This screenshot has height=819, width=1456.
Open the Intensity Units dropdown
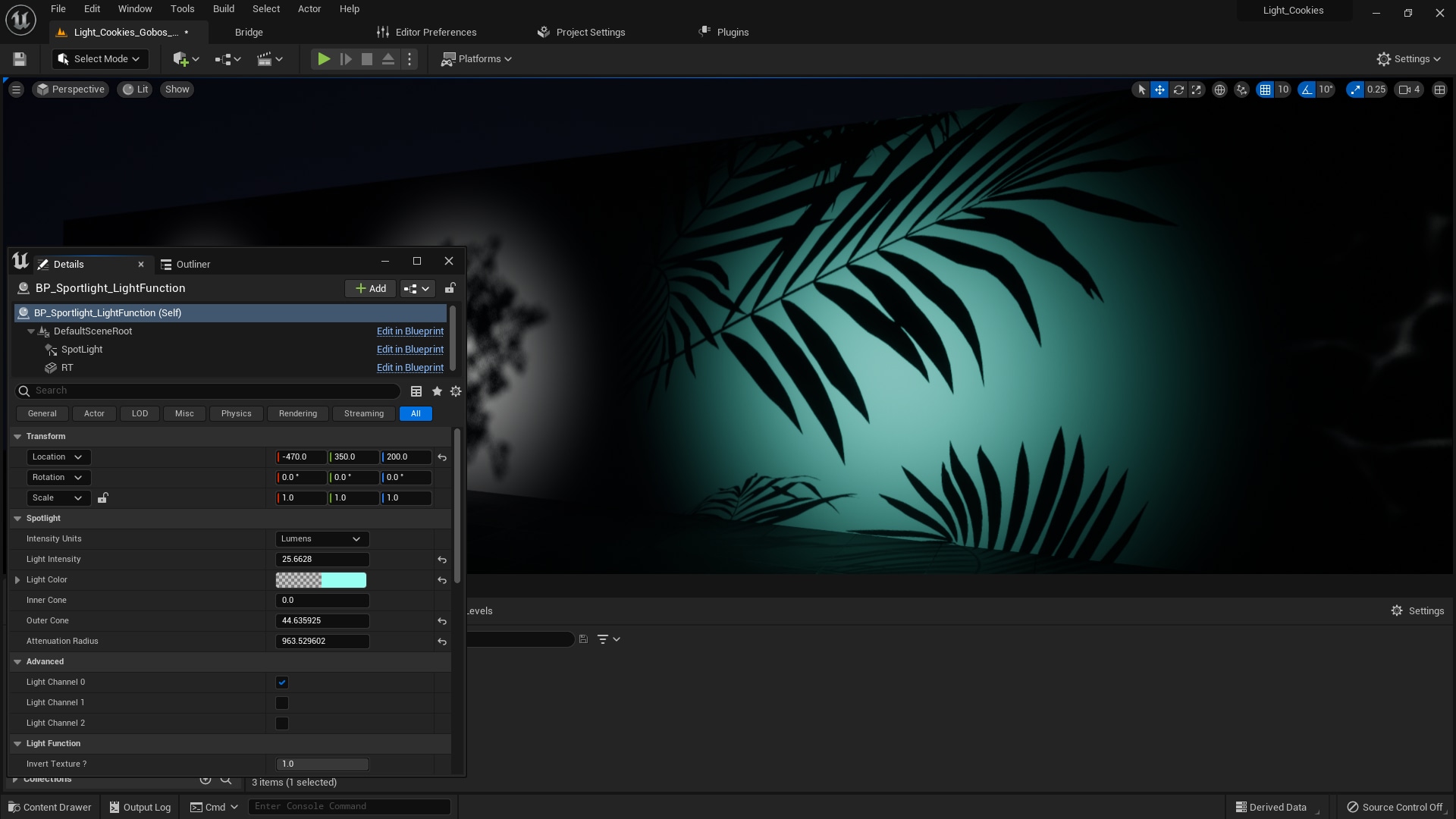click(322, 538)
